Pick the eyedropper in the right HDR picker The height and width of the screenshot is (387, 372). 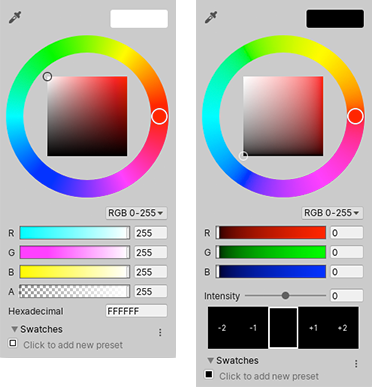click(x=211, y=17)
